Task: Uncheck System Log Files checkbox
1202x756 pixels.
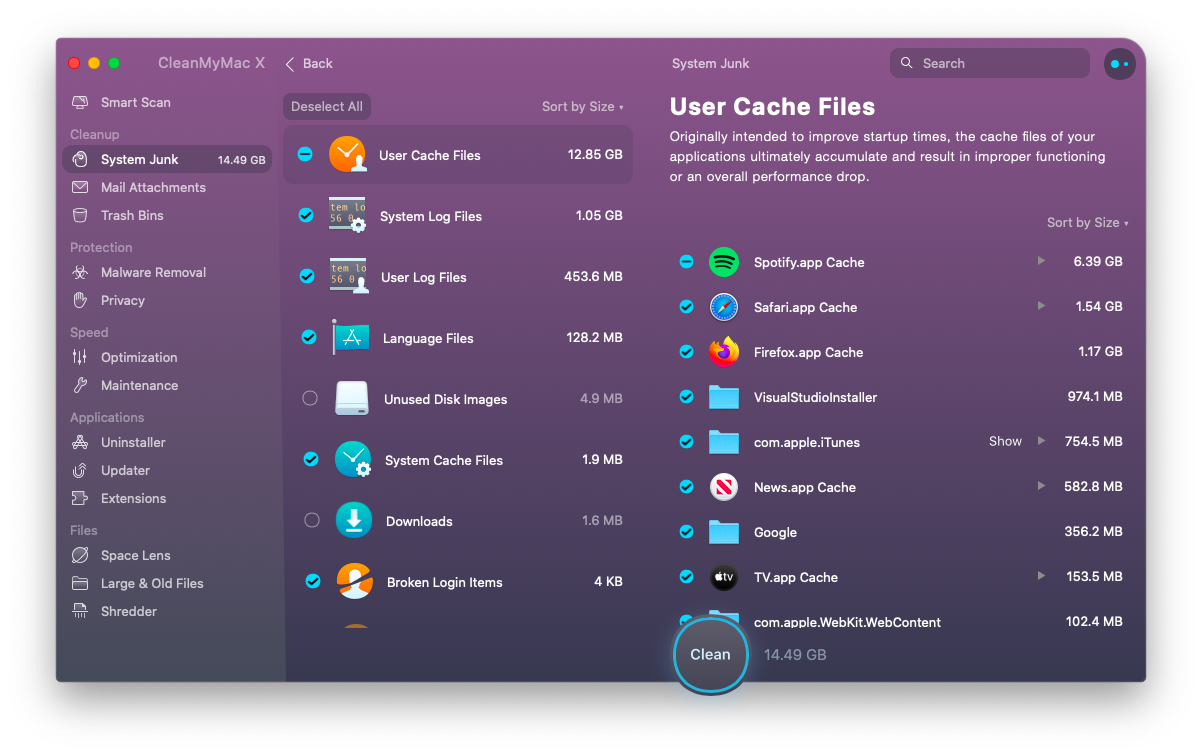Action: (306, 215)
